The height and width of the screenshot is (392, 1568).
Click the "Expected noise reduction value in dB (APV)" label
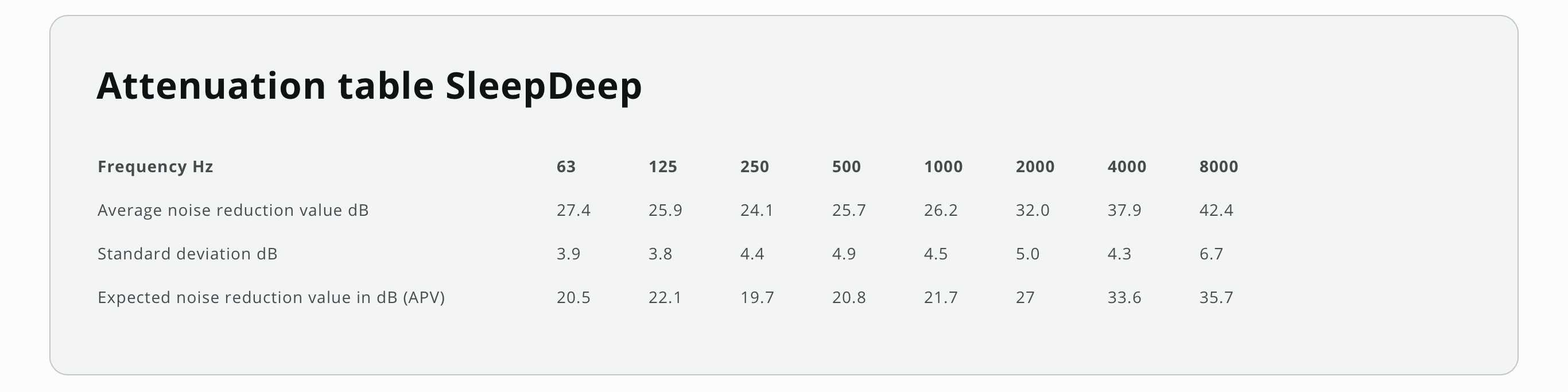coord(271,298)
